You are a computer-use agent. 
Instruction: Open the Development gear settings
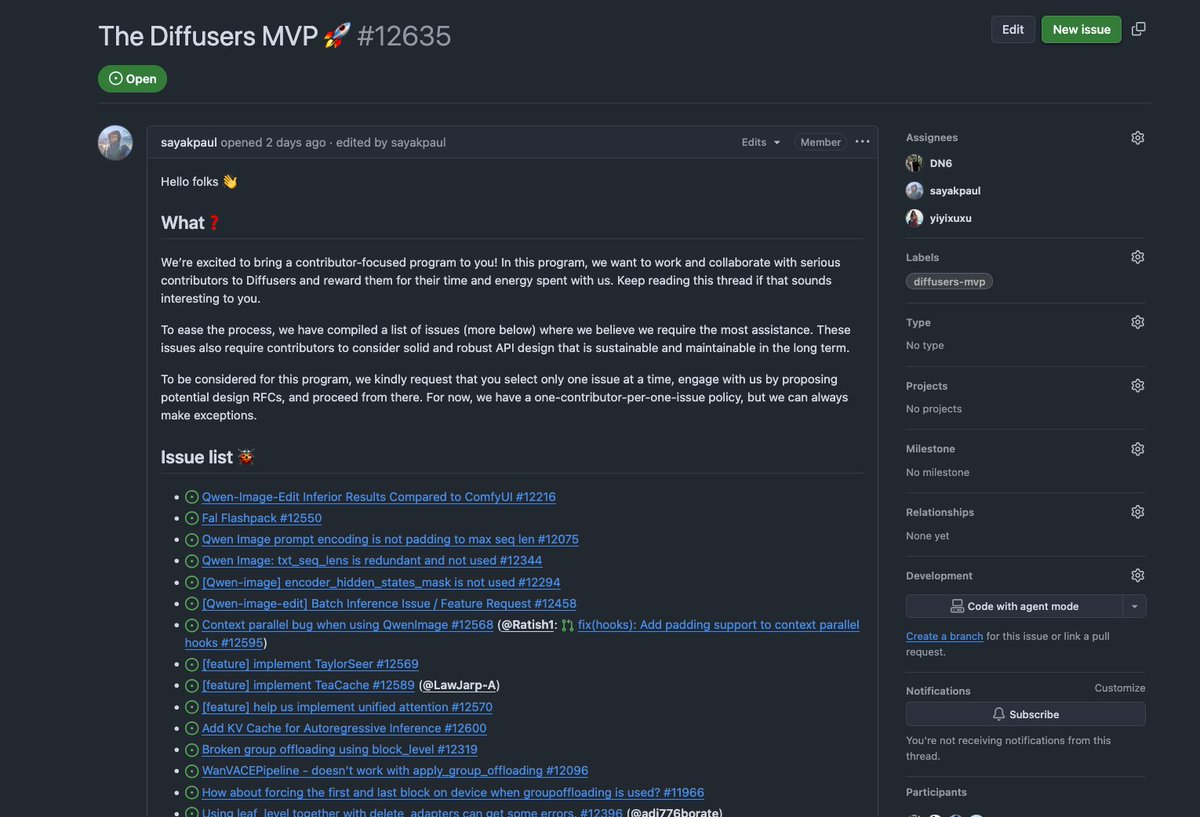pos(1137,576)
